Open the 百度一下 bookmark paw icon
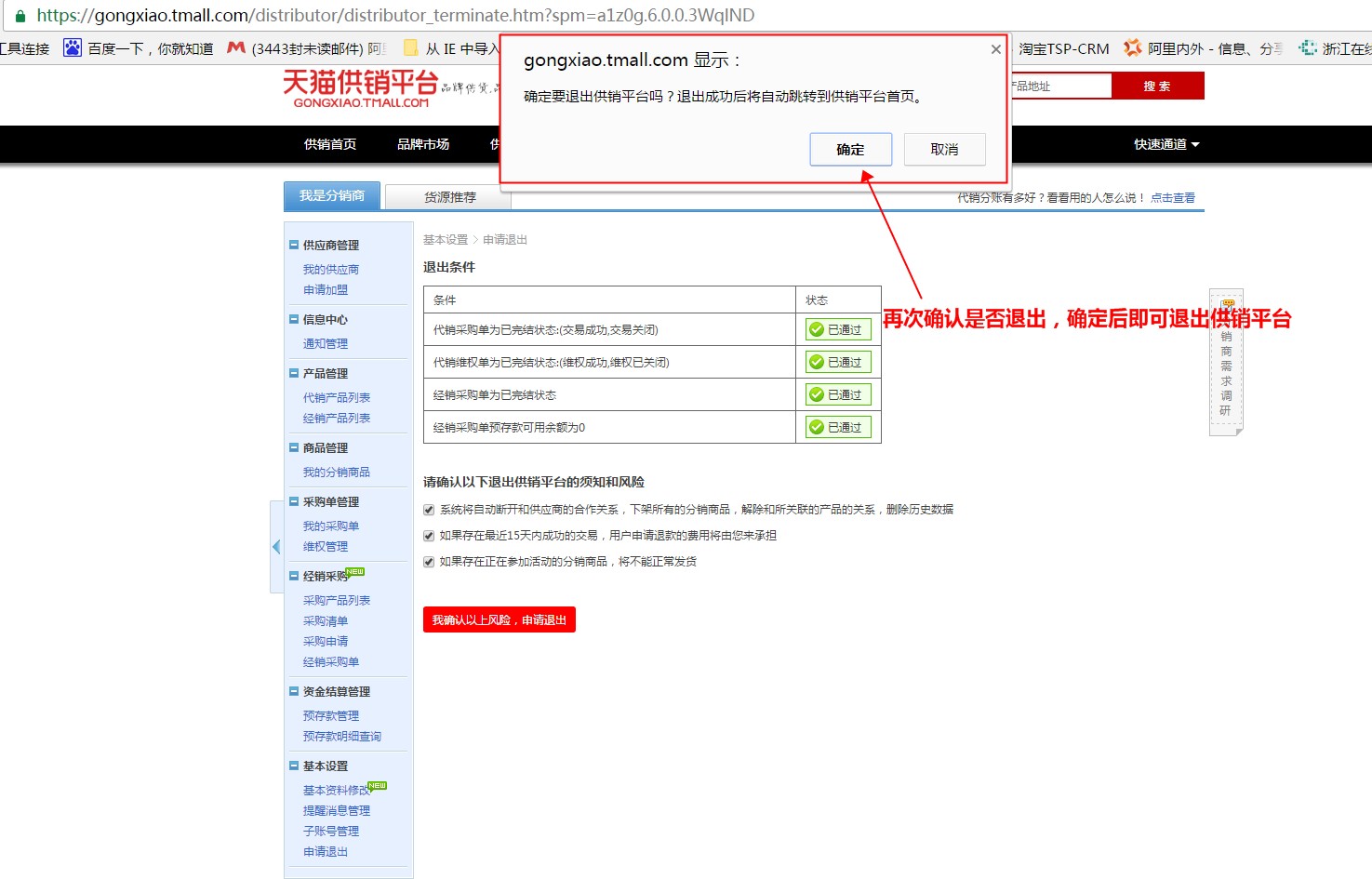This screenshot has height=879, width=1372. (72, 47)
